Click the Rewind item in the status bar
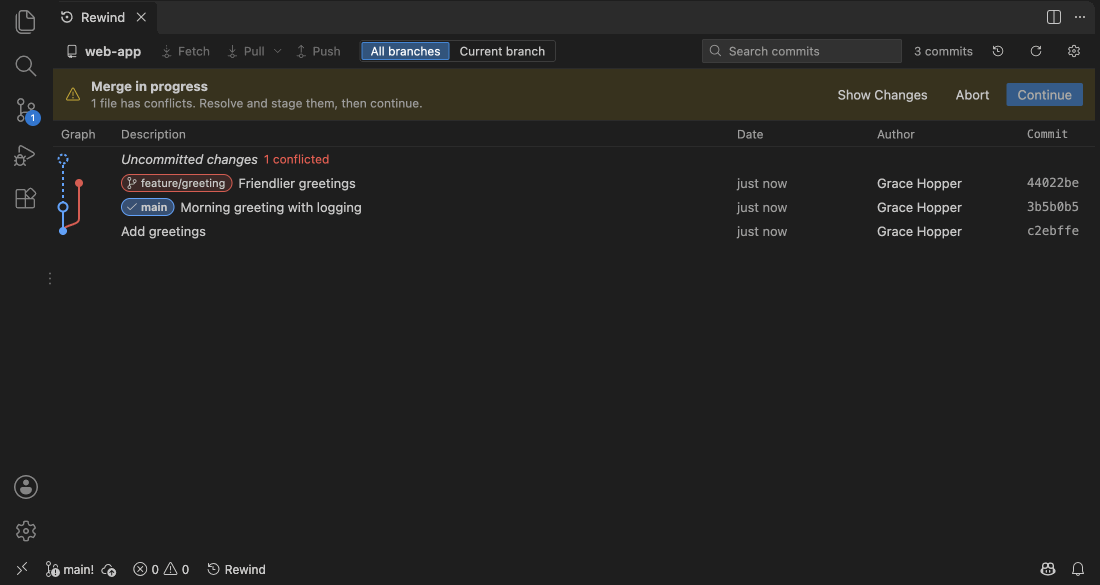The width and height of the screenshot is (1100, 585). click(236, 570)
